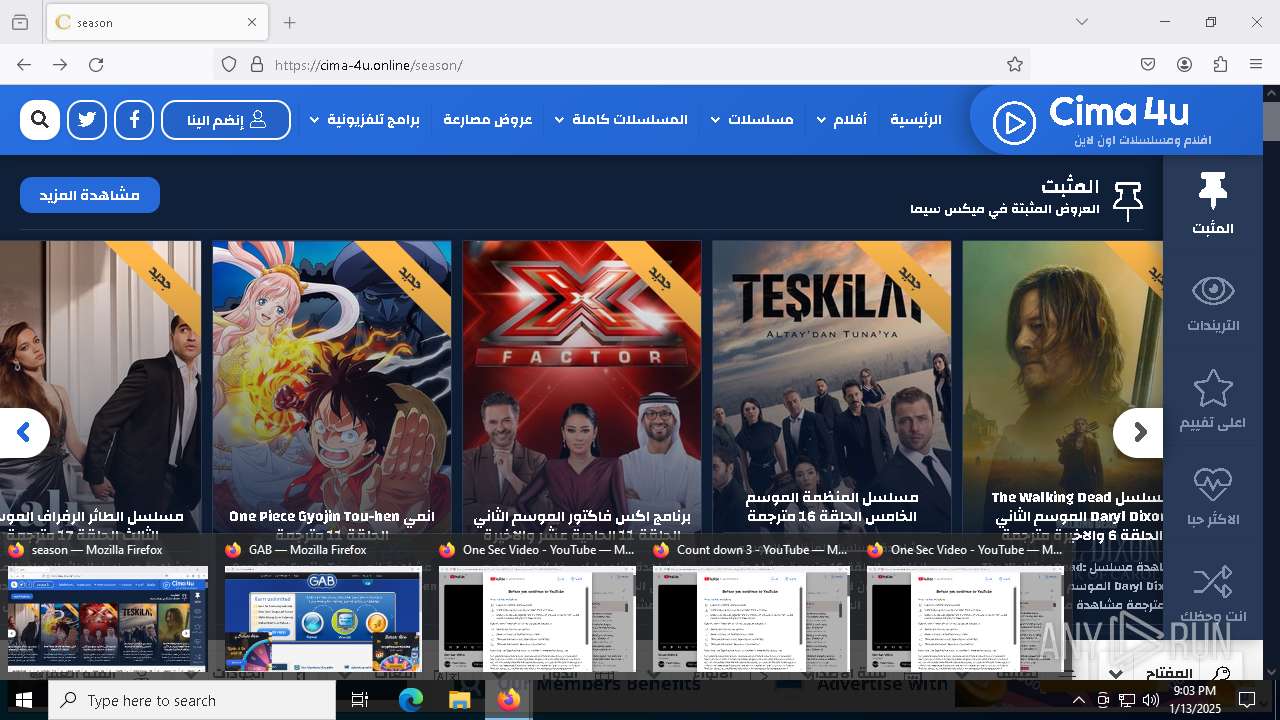The height and width of the screenshot is (720, 1280).
Task: Click the browser forward arrow
Action: pos(60,64)
